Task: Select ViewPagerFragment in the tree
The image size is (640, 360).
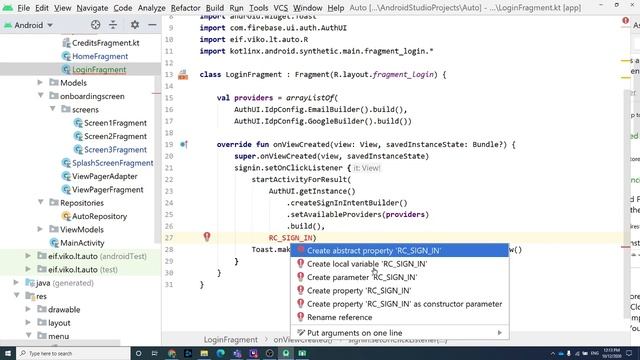Action: tap(107, 189)
